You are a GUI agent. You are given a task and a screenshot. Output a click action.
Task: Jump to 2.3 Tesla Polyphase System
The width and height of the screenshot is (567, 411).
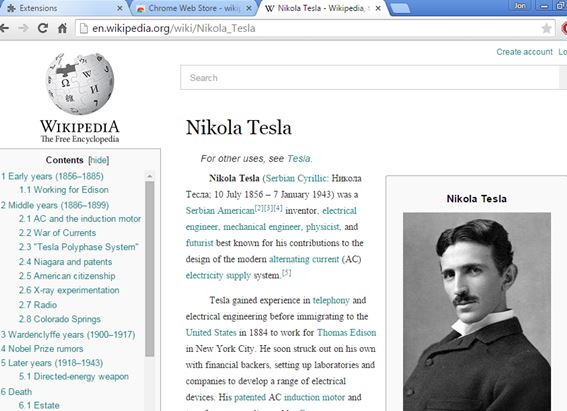point(78,247)
